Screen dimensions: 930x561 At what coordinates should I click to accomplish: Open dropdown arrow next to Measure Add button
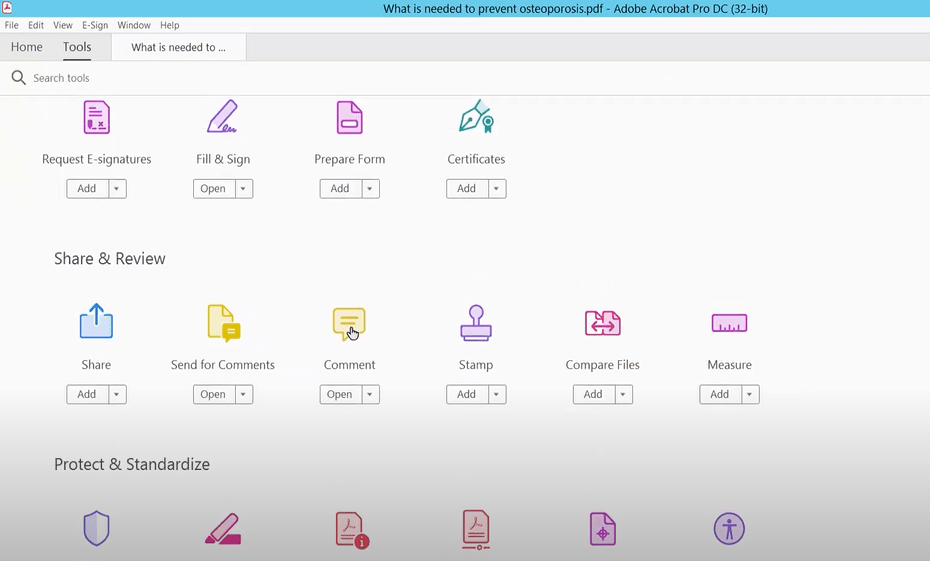tap(750, 395)
